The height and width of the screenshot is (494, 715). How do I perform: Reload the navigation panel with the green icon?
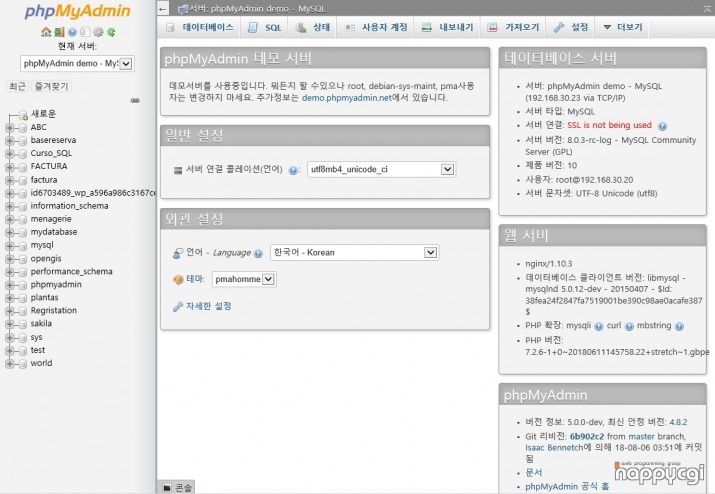tap(111, 32)
